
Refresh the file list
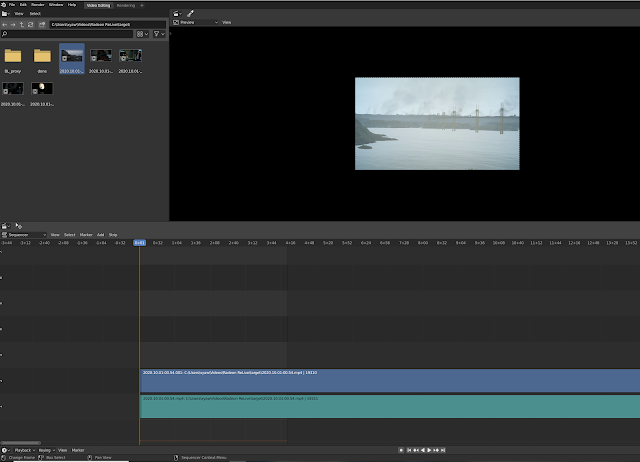(x=31, y=24)
